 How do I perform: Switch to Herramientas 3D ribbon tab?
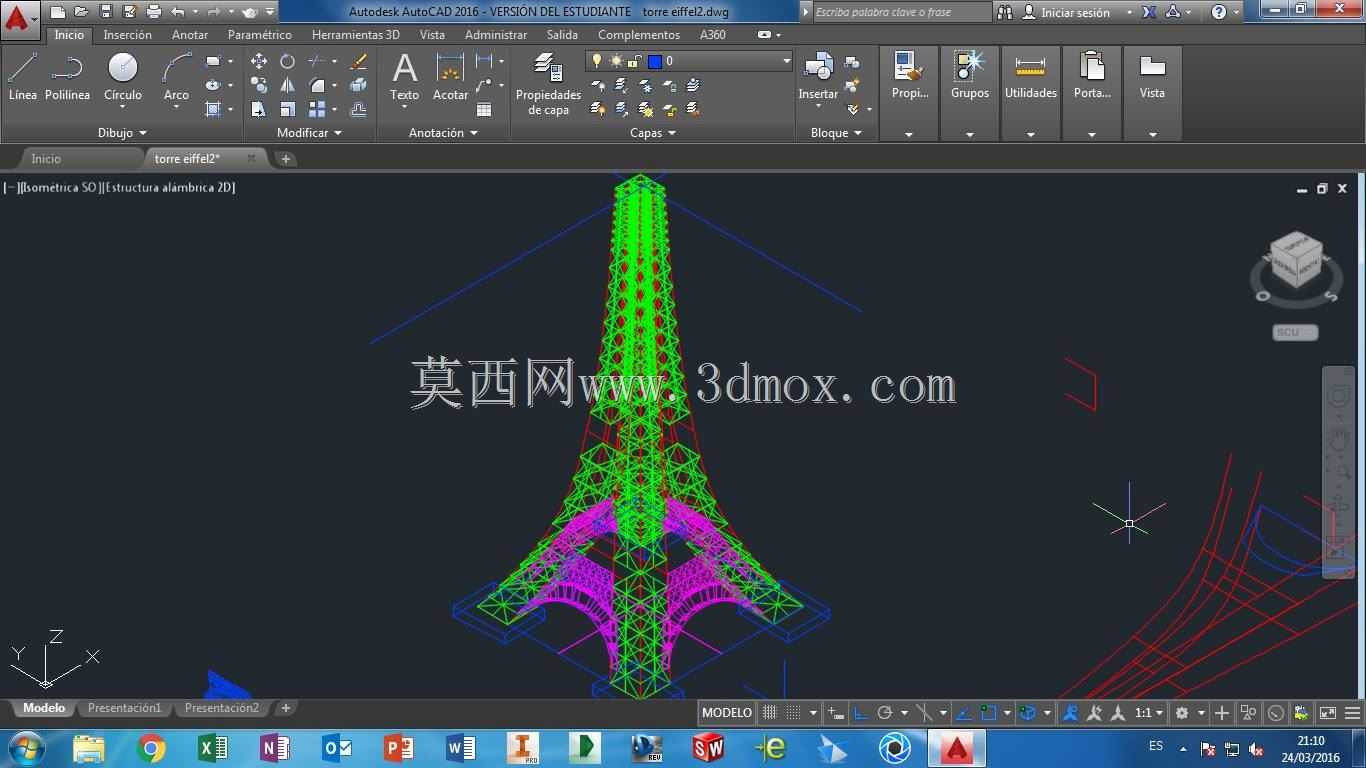[355, 34]
